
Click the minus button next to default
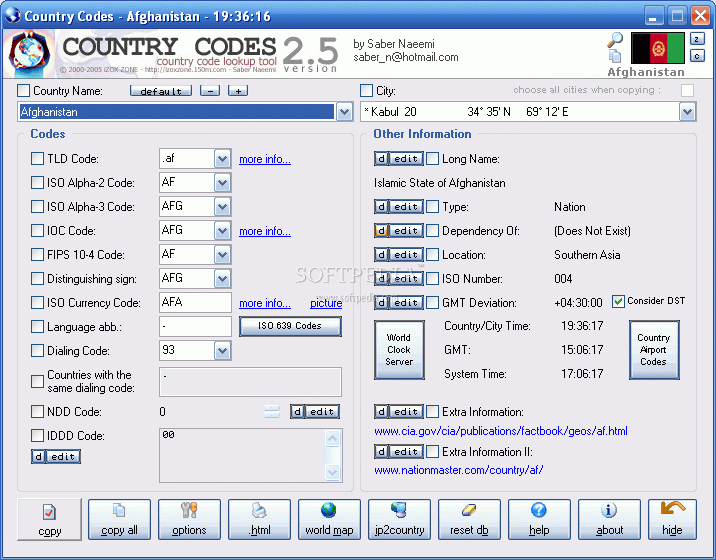tap(210, 91)
